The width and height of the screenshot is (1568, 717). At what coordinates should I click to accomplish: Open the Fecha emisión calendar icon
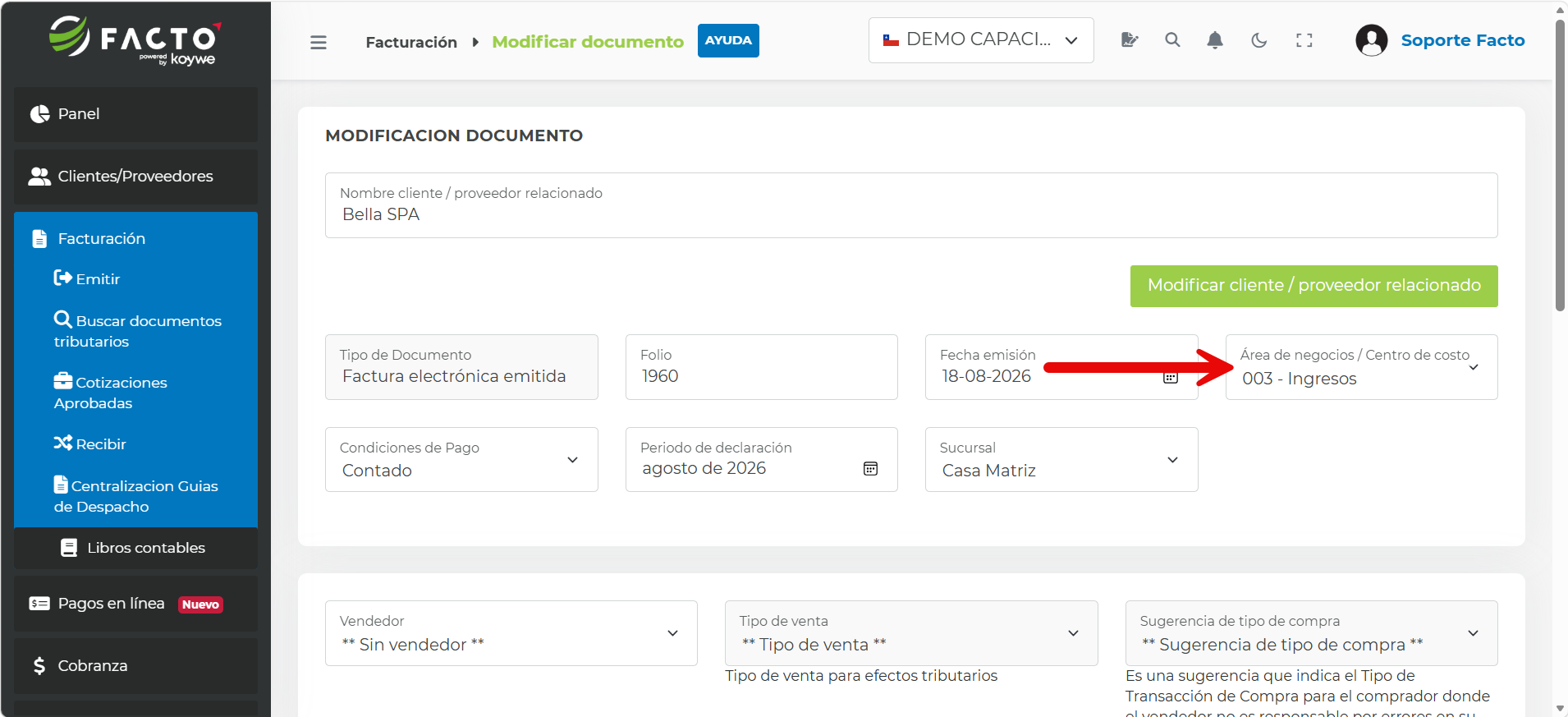(1171, 377)
